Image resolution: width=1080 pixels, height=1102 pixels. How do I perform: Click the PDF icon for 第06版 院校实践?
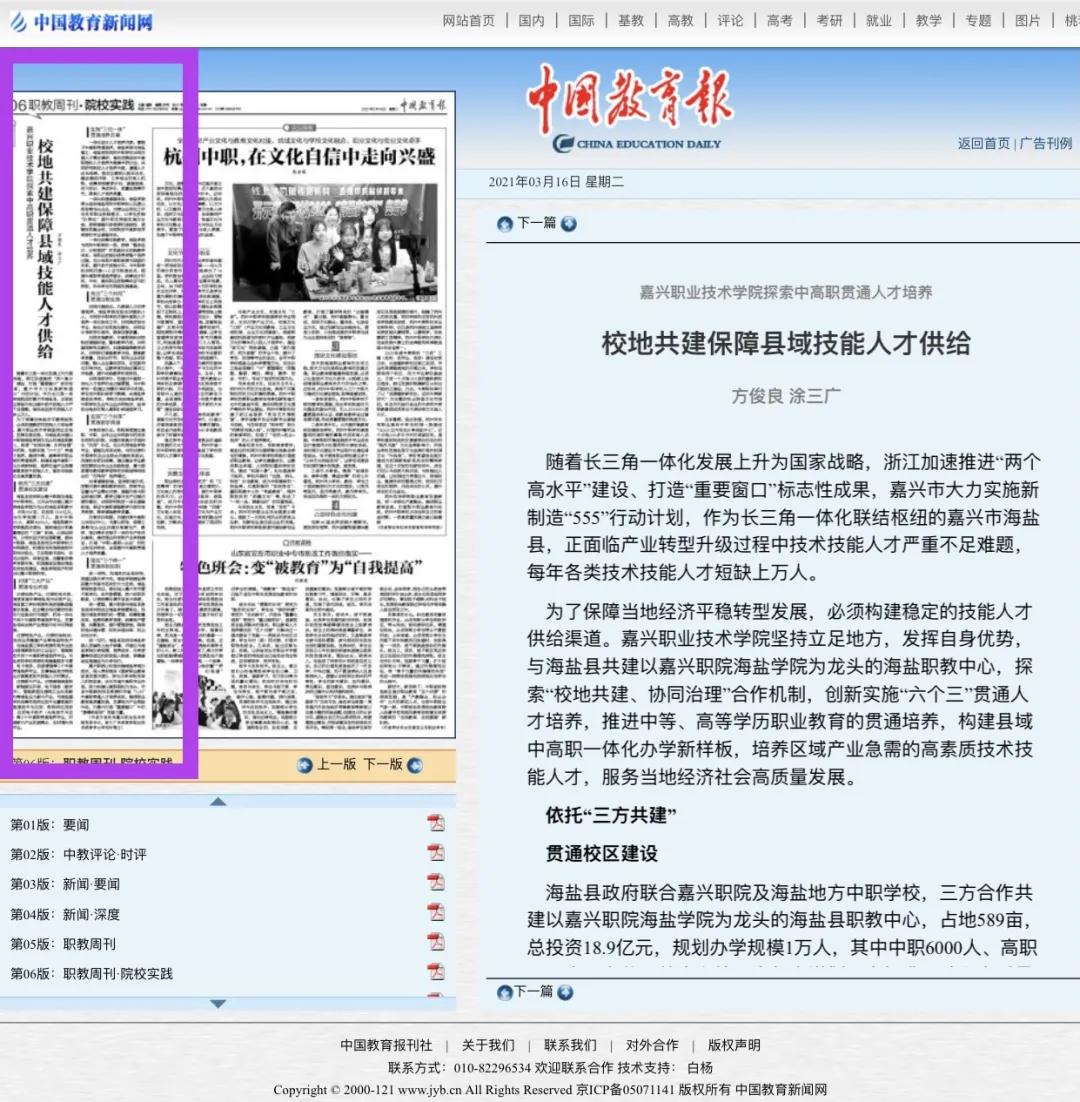(436, 972)
